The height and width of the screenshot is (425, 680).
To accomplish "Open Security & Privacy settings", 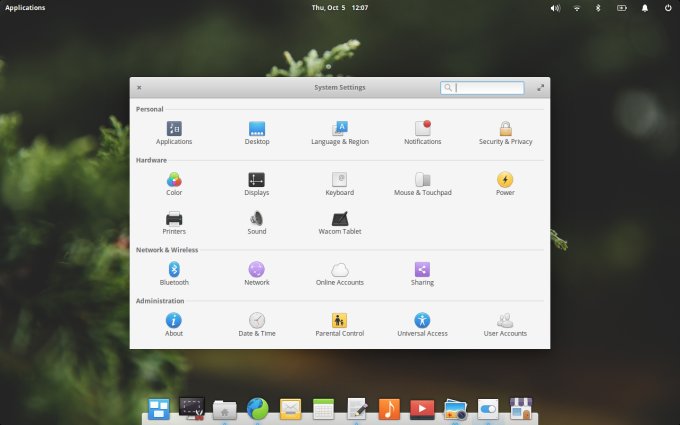I will 505,133.
